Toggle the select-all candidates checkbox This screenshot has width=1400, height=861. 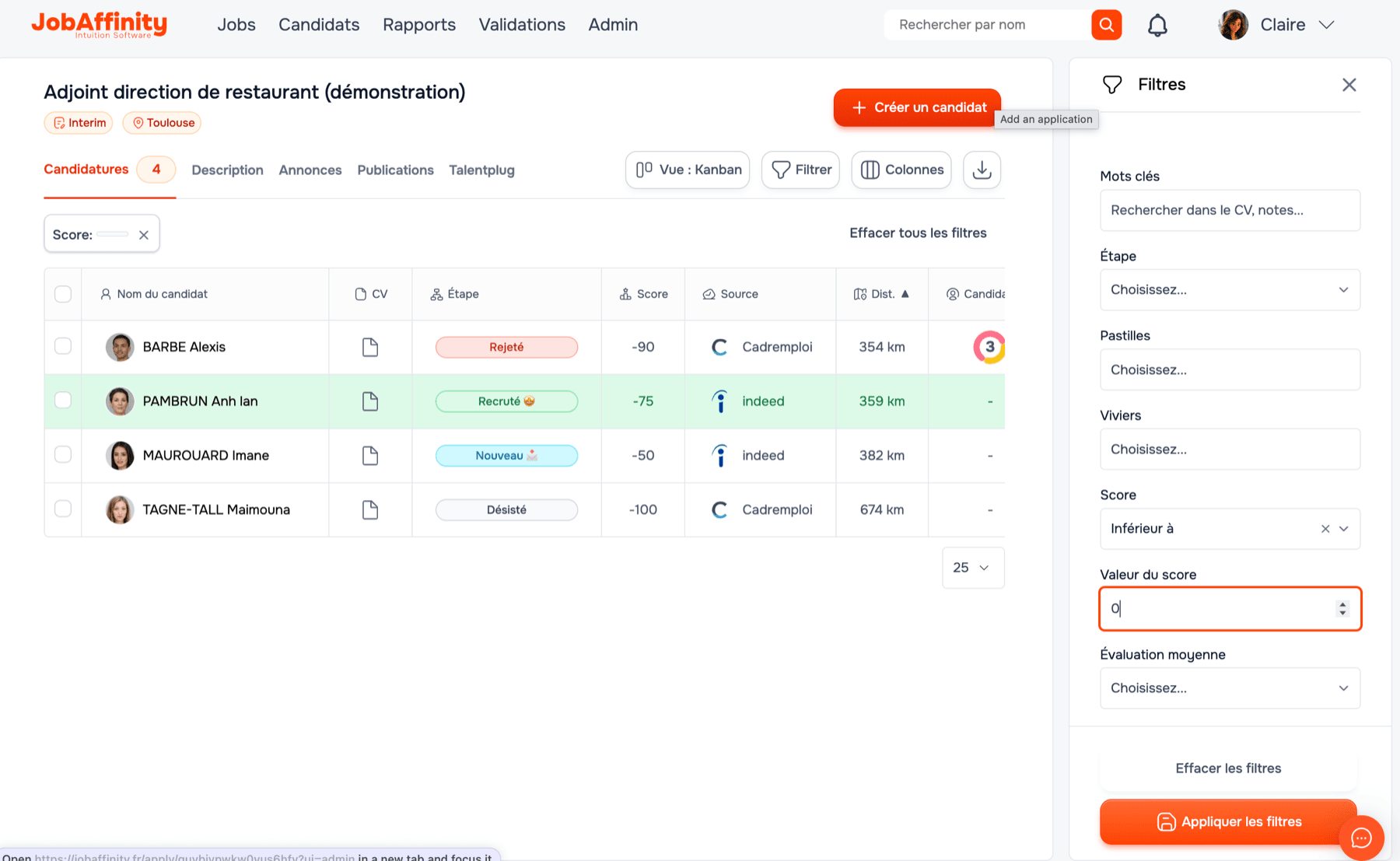63,294
